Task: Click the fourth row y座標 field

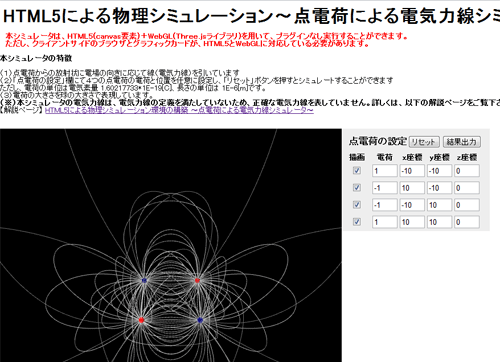Action: (x=439, y=222)
